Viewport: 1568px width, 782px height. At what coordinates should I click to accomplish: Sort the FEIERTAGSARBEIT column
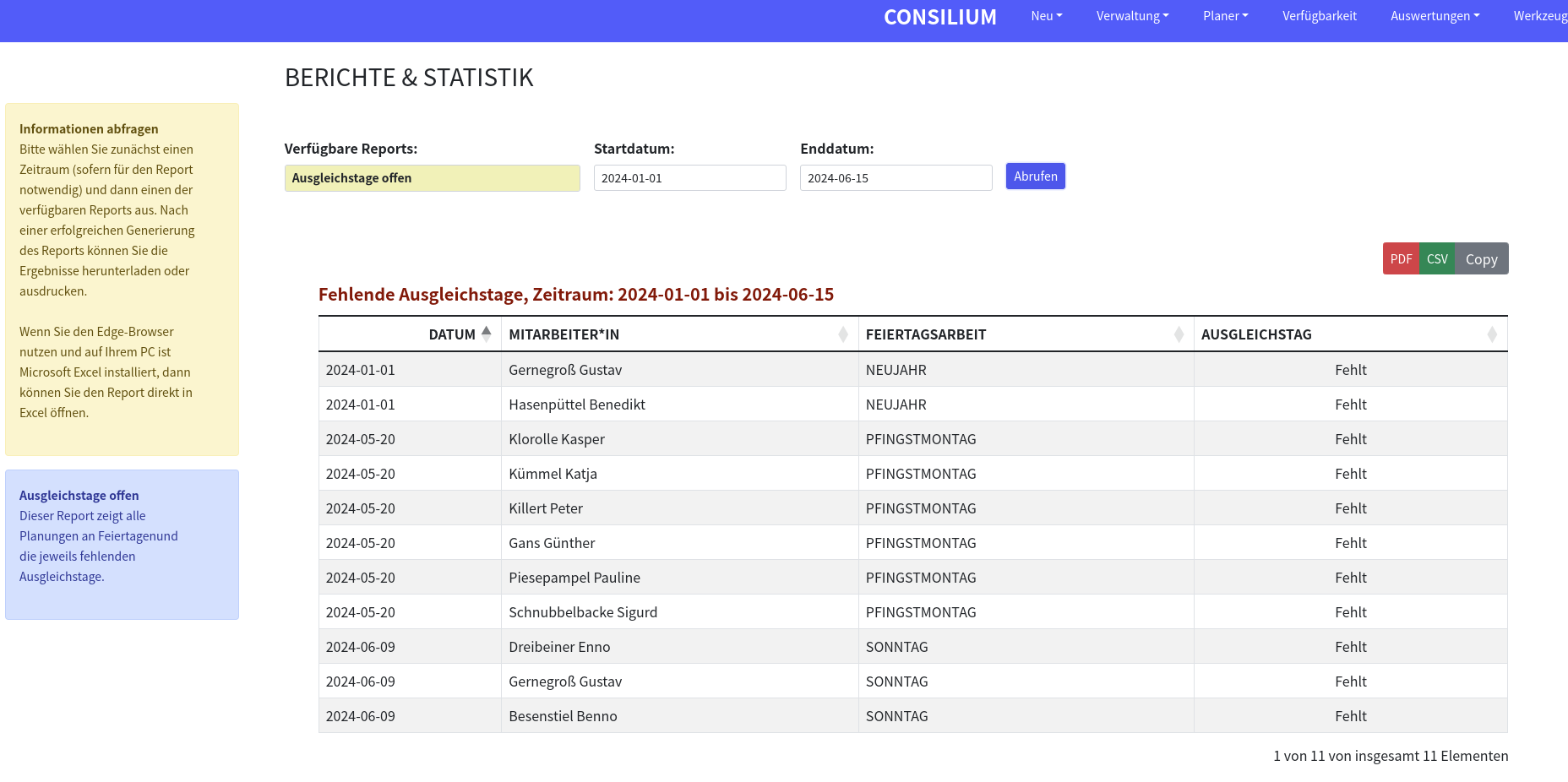tap(1179, 334)
